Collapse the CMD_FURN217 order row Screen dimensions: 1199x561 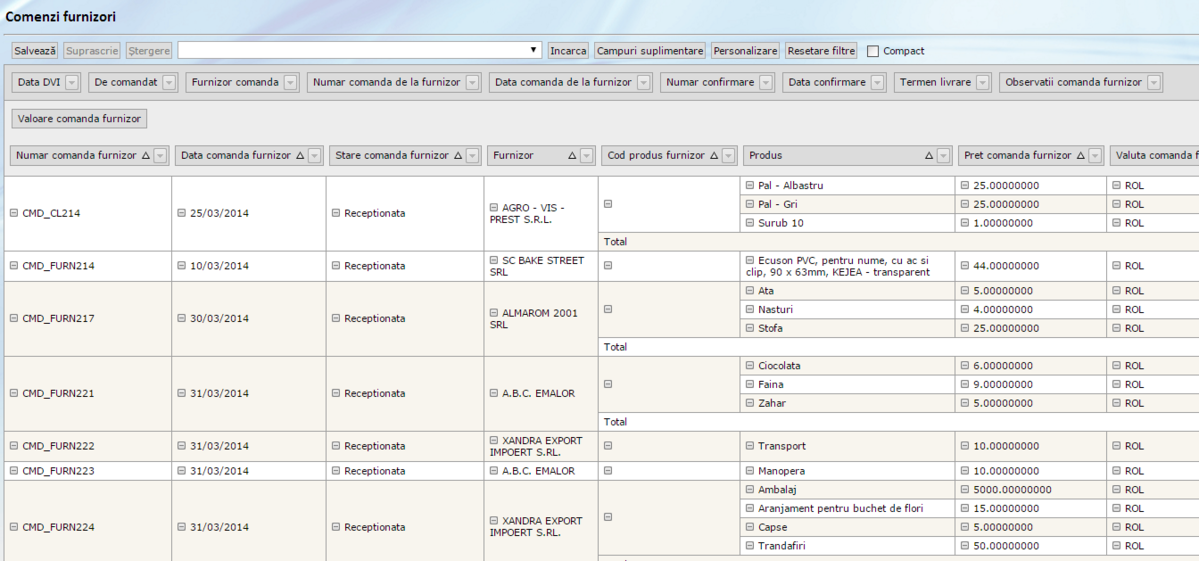(x=14, y=318)
